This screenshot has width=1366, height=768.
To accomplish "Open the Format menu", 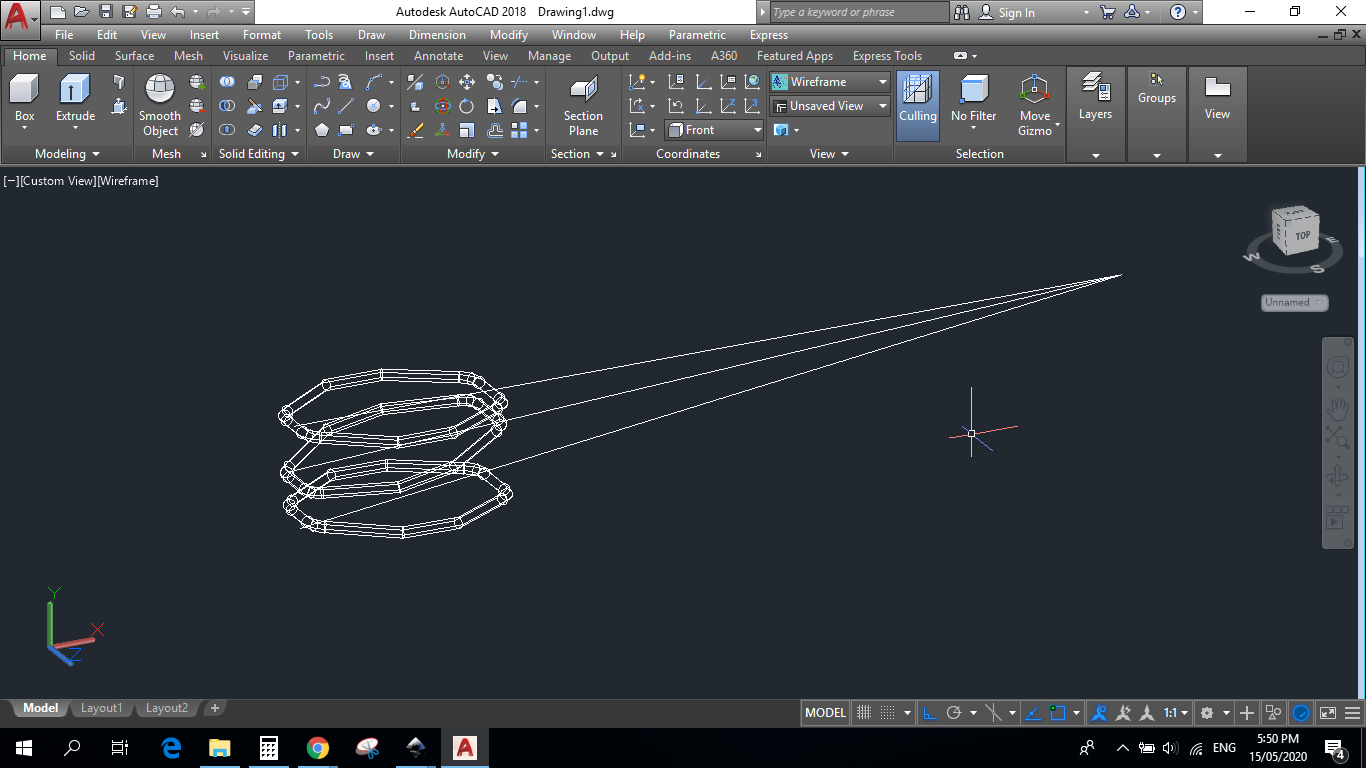I will pyautogui.click(x=262, y=35).
